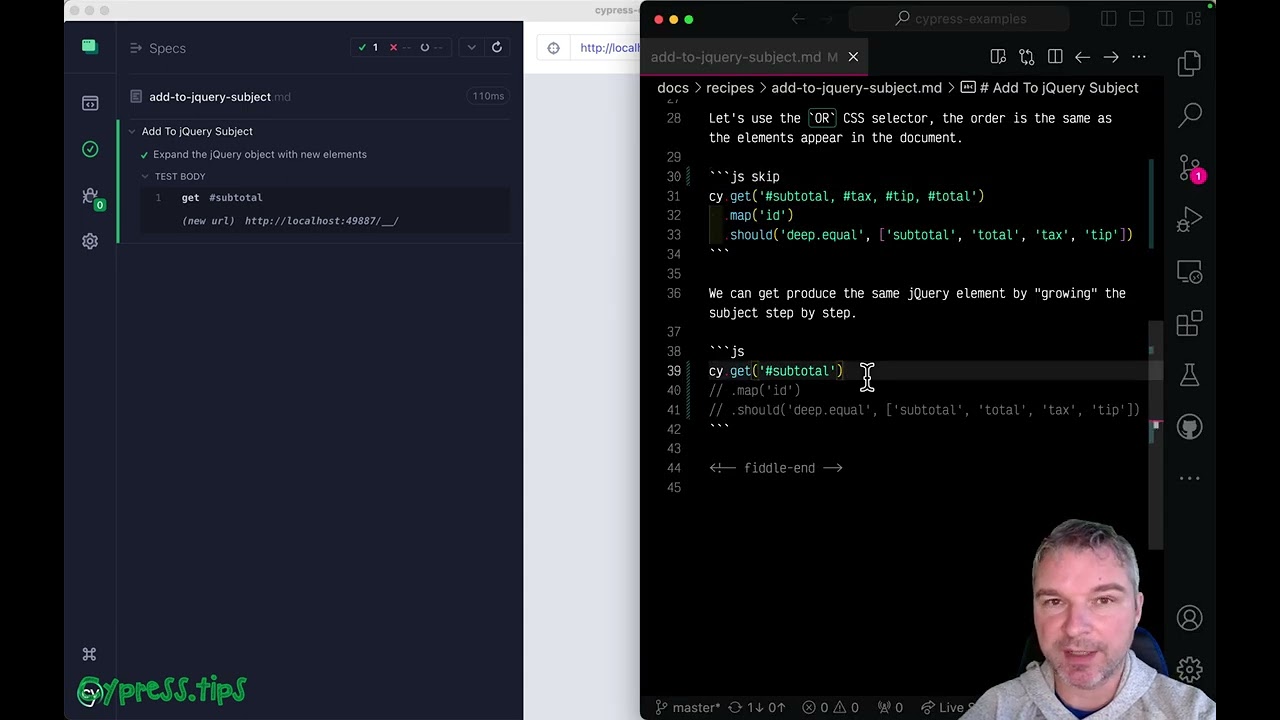Open GitHub view in activity bar
Screen dimensions: 1280x720
tap(1189, 427)
